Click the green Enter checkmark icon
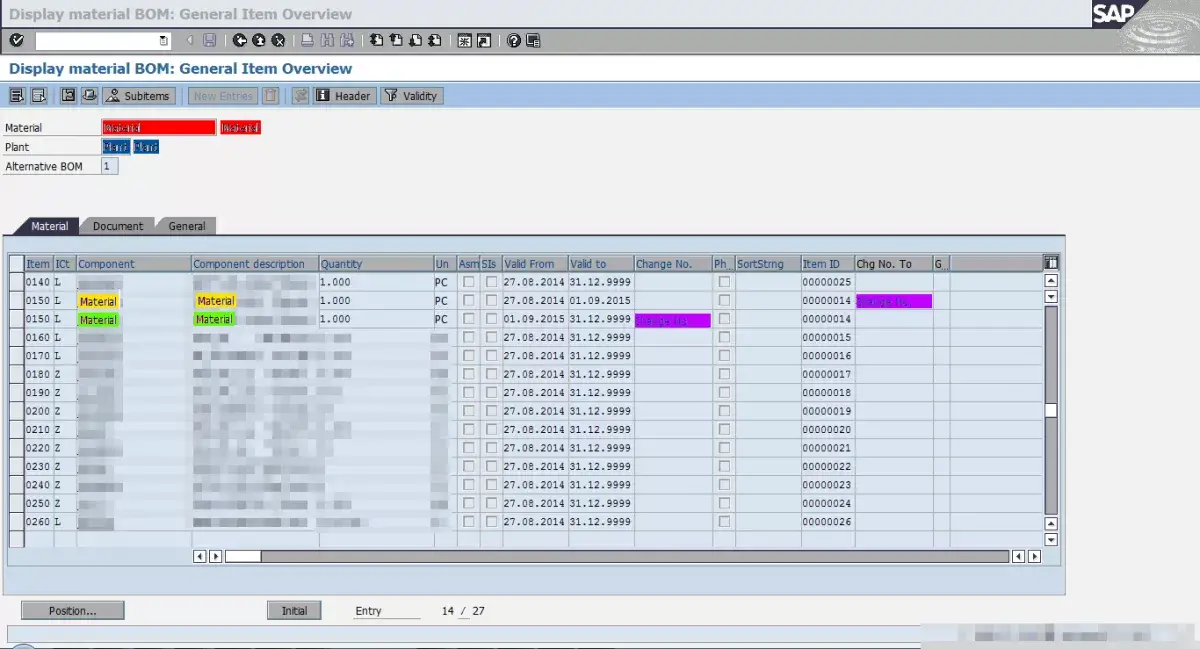 point(16,41)
